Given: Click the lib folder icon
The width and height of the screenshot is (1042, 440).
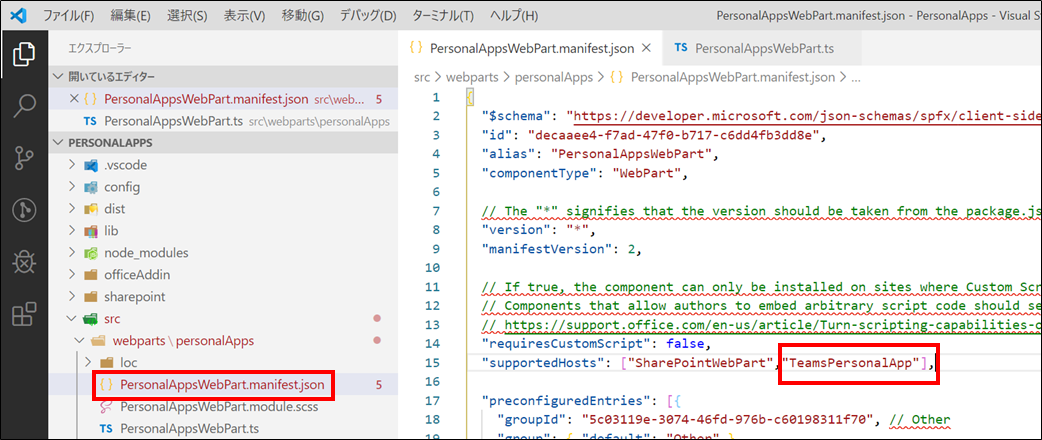Looking at the screenshot, I should (91, 231).
